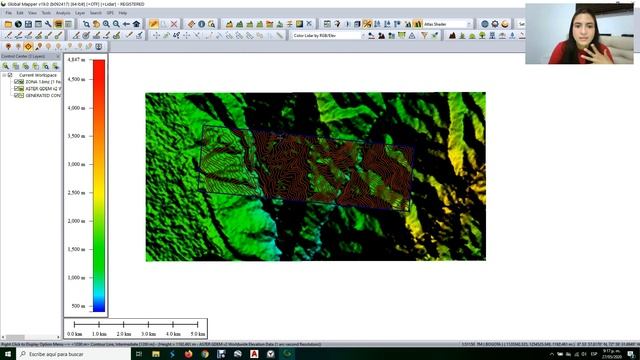Toggle the hill shading icon
Viewport: 640px width, 360px height.
[417, 24]
